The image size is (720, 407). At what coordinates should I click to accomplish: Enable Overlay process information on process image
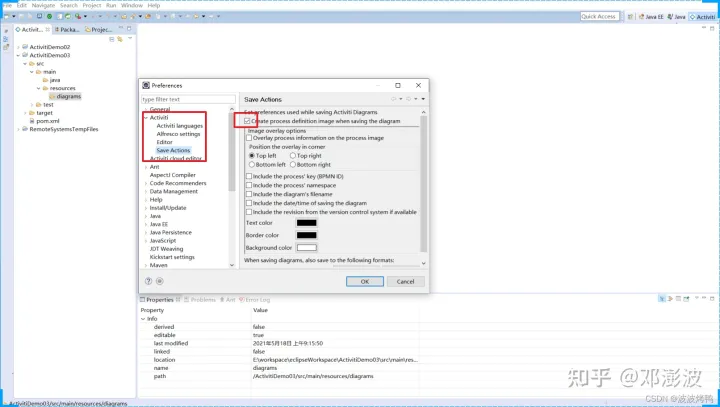(249, 138)
